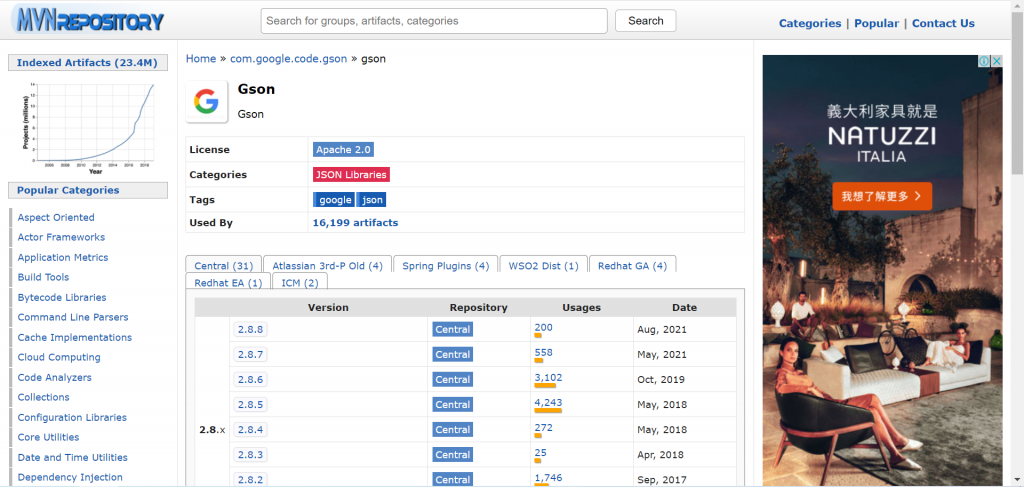The image size is (1024, 487).
Task: Click the ad info icon
Action: [984, 61]
